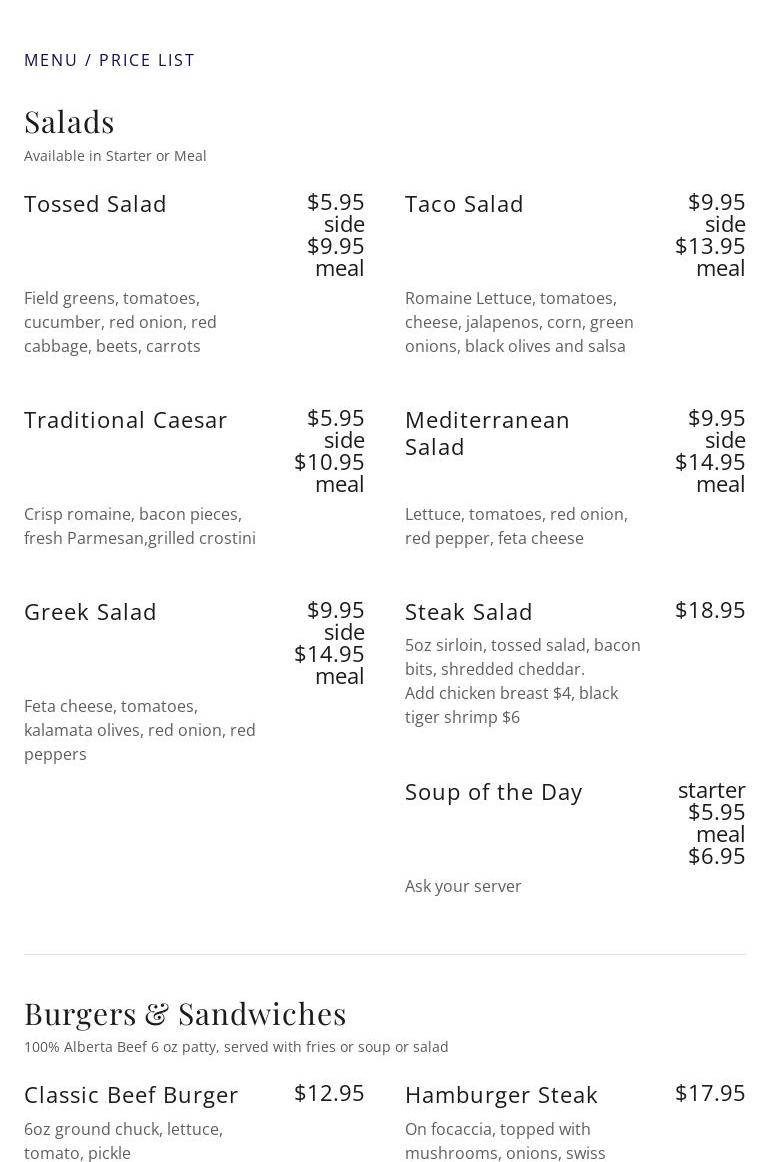This screenshot has width=770, height=1162.
Task: Select the Salads section title
Action: click(69, 122)
